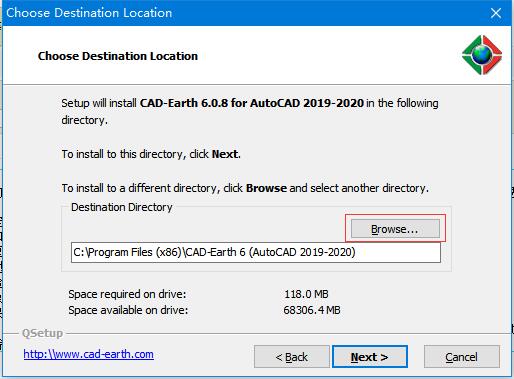Click the Space available on drive label
The width and height of the screenshot is (514, 379).
pyautogui.click(x=128, y=310)
